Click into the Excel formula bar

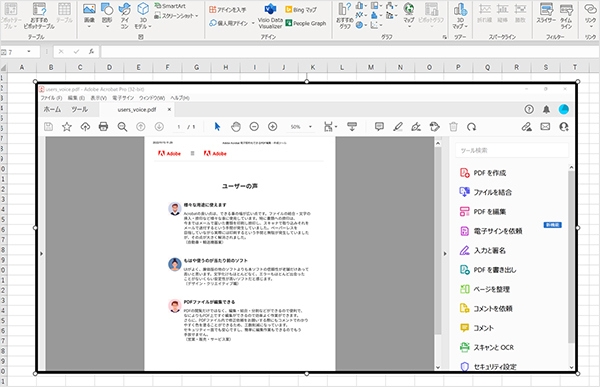pyautogui.click(x=350, y=51)
